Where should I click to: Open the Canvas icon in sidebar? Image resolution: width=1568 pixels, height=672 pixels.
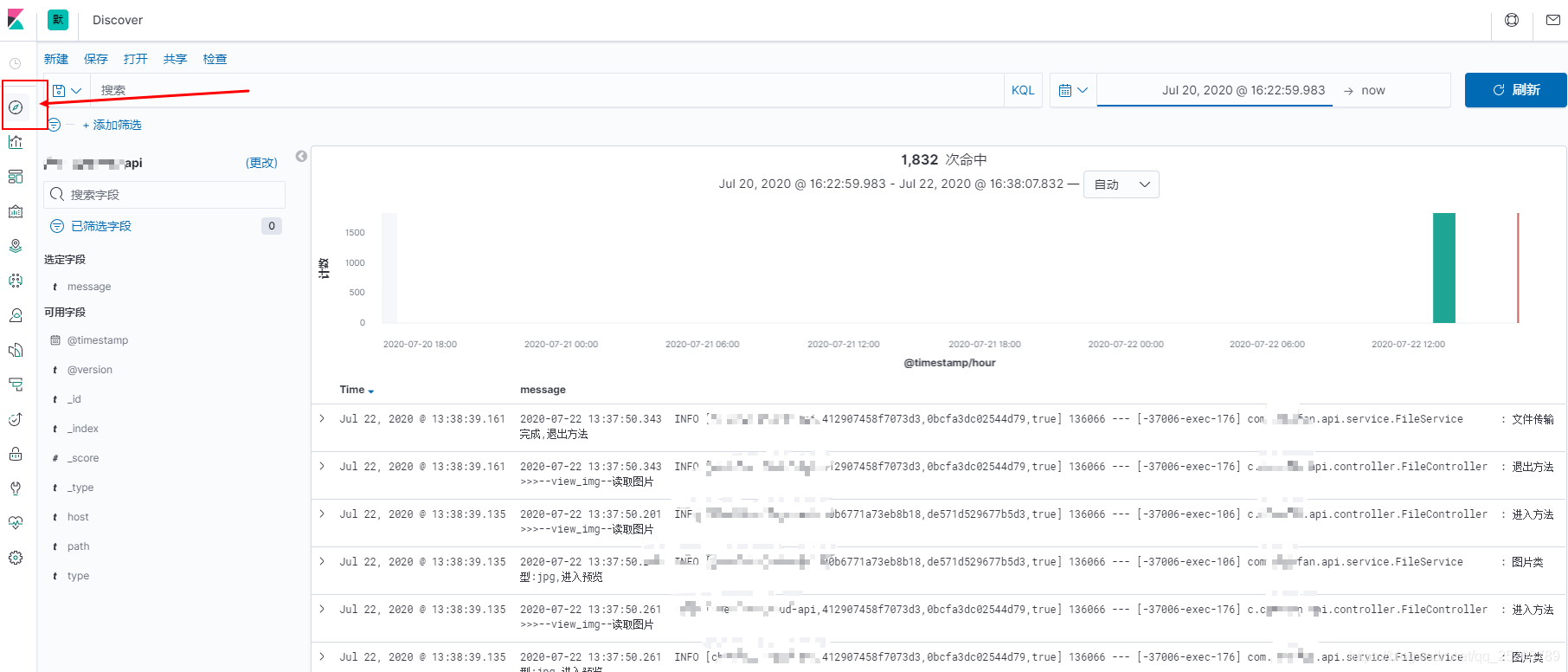click(16, 211)
